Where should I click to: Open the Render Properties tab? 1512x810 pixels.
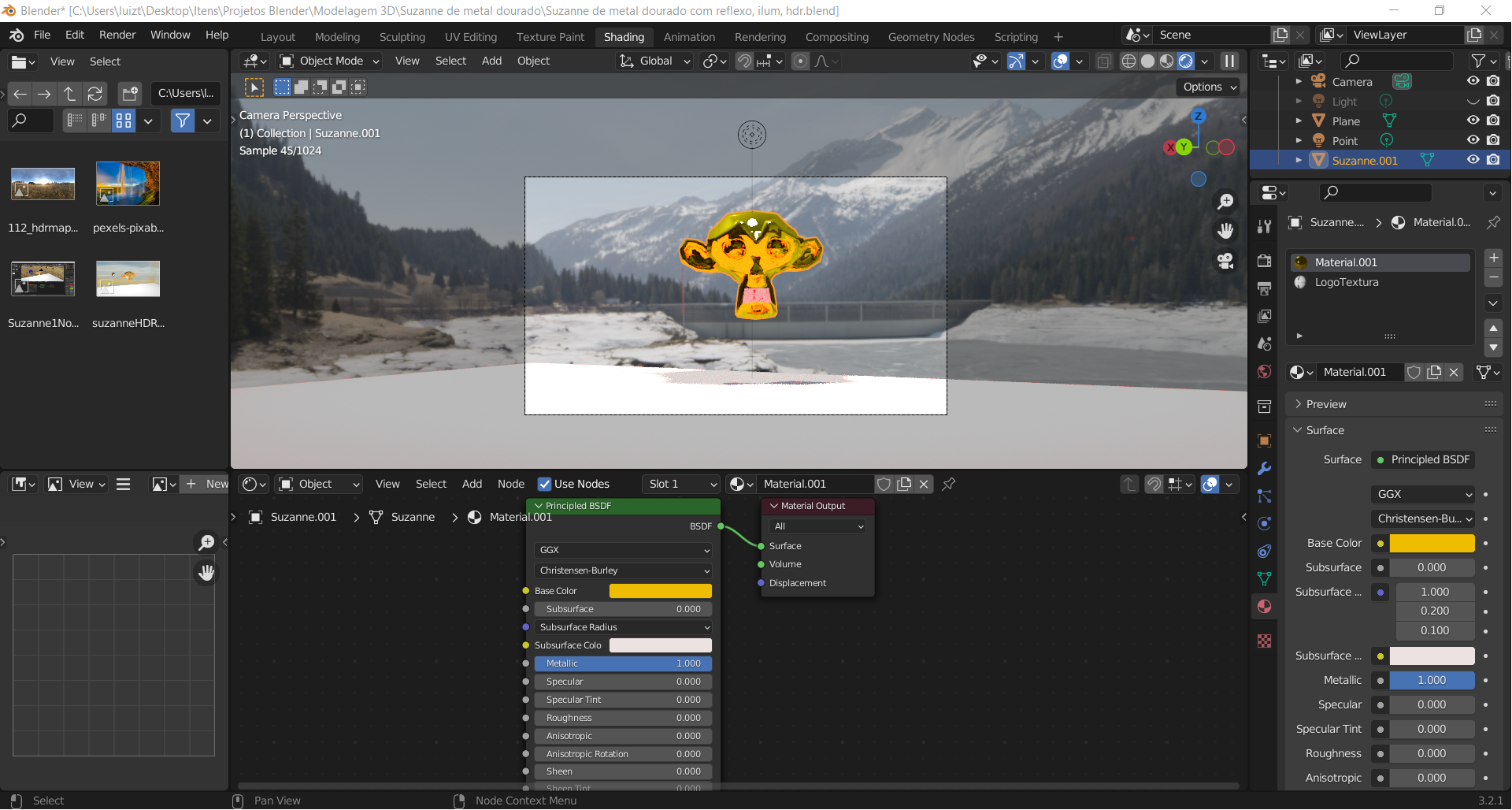[1264, 261]
